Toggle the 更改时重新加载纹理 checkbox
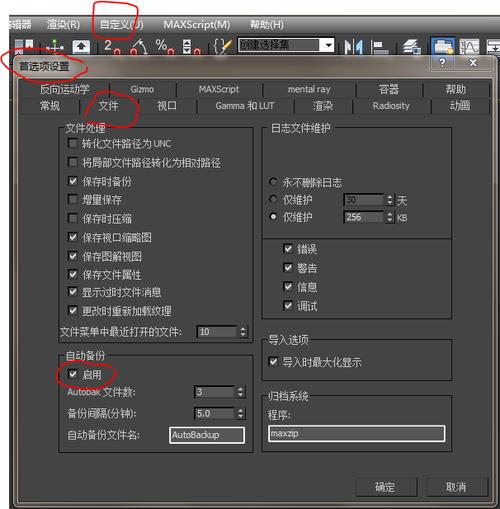Screen dimensions: 500x509 click(72, 310)
